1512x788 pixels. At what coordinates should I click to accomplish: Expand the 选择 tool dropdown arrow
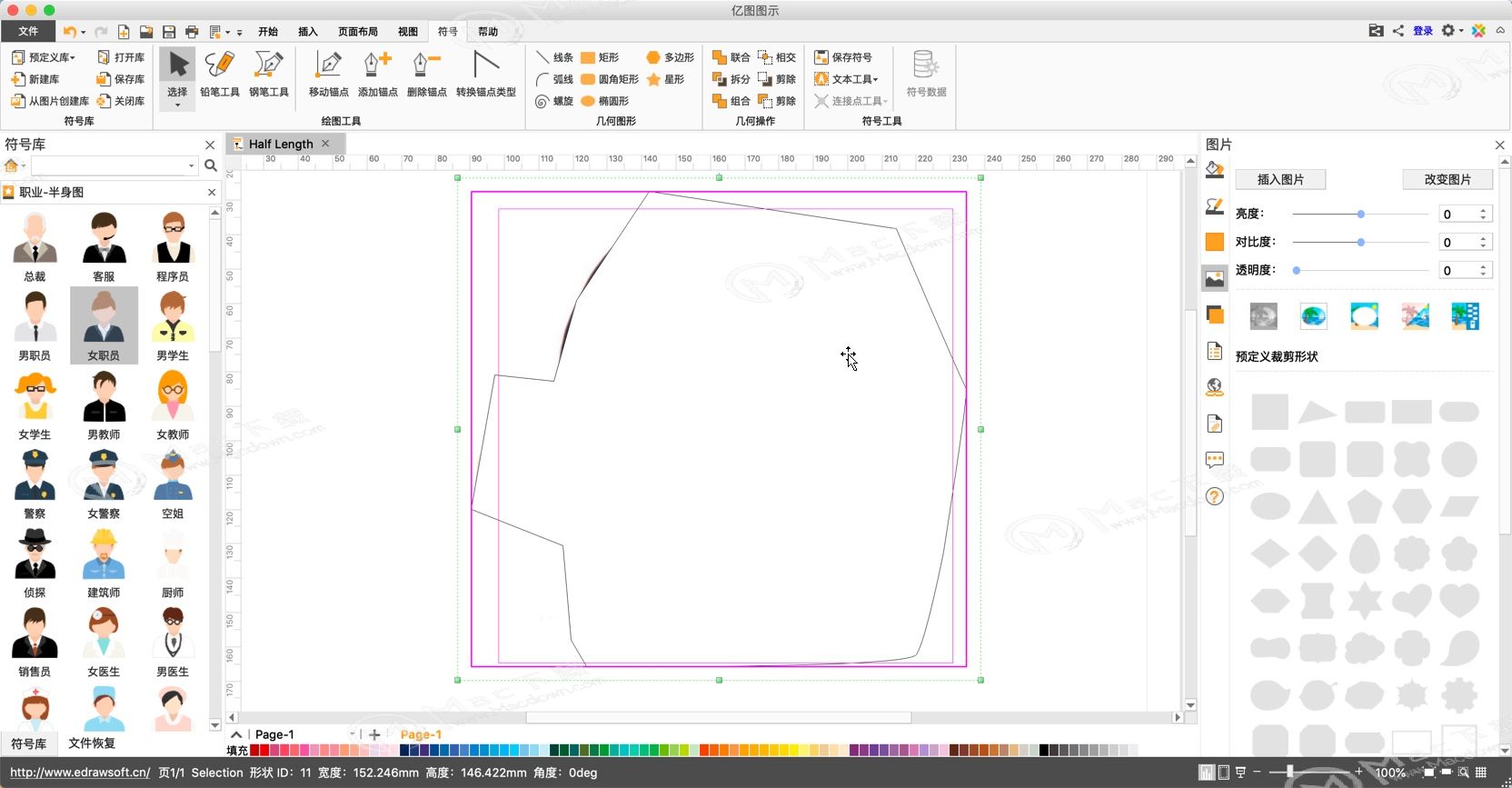point(177,105)
